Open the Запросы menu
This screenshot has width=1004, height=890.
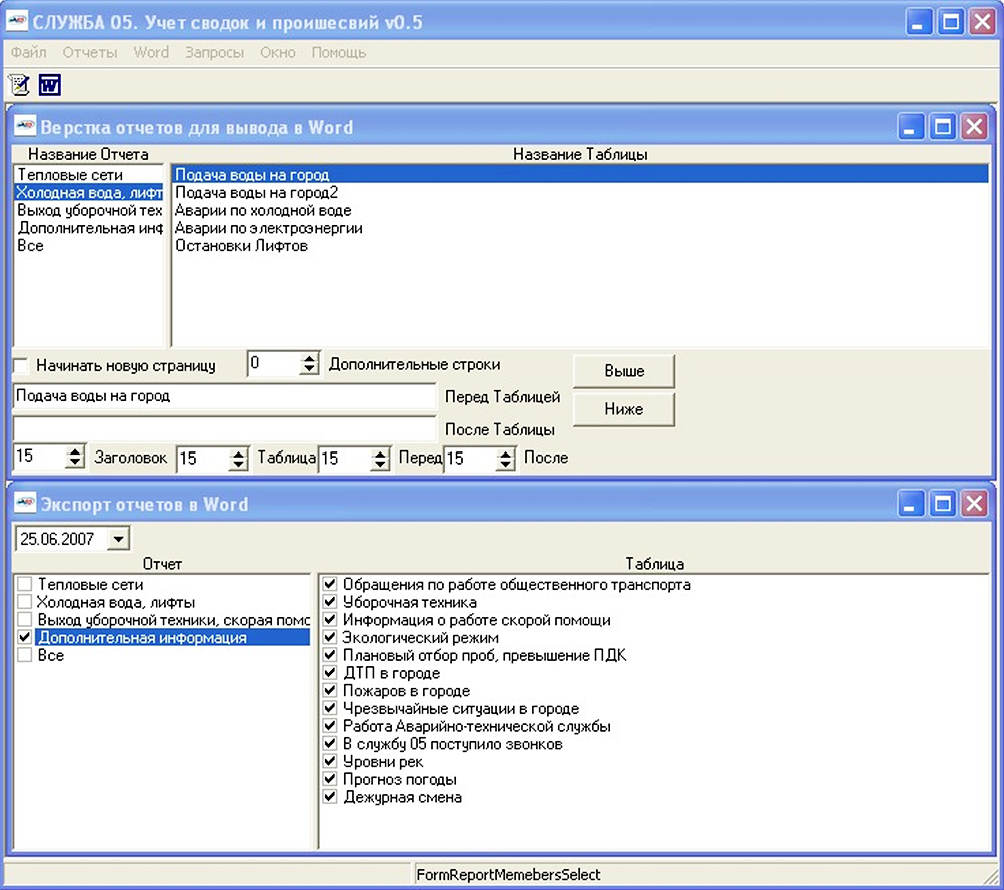pyautogui.click(x=215, y=53)
